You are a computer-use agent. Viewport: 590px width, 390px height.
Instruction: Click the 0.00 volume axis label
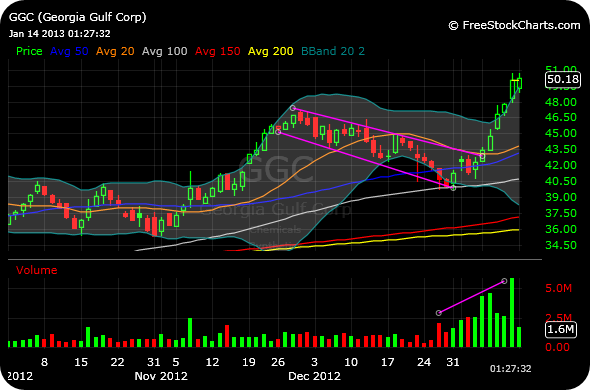[558, 347]
